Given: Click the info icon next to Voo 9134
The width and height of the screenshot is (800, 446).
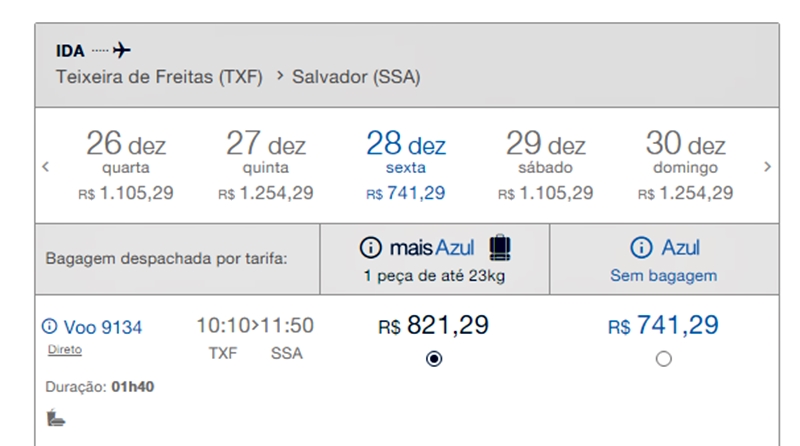Looking at the screenshot, I should coord(49,326).
